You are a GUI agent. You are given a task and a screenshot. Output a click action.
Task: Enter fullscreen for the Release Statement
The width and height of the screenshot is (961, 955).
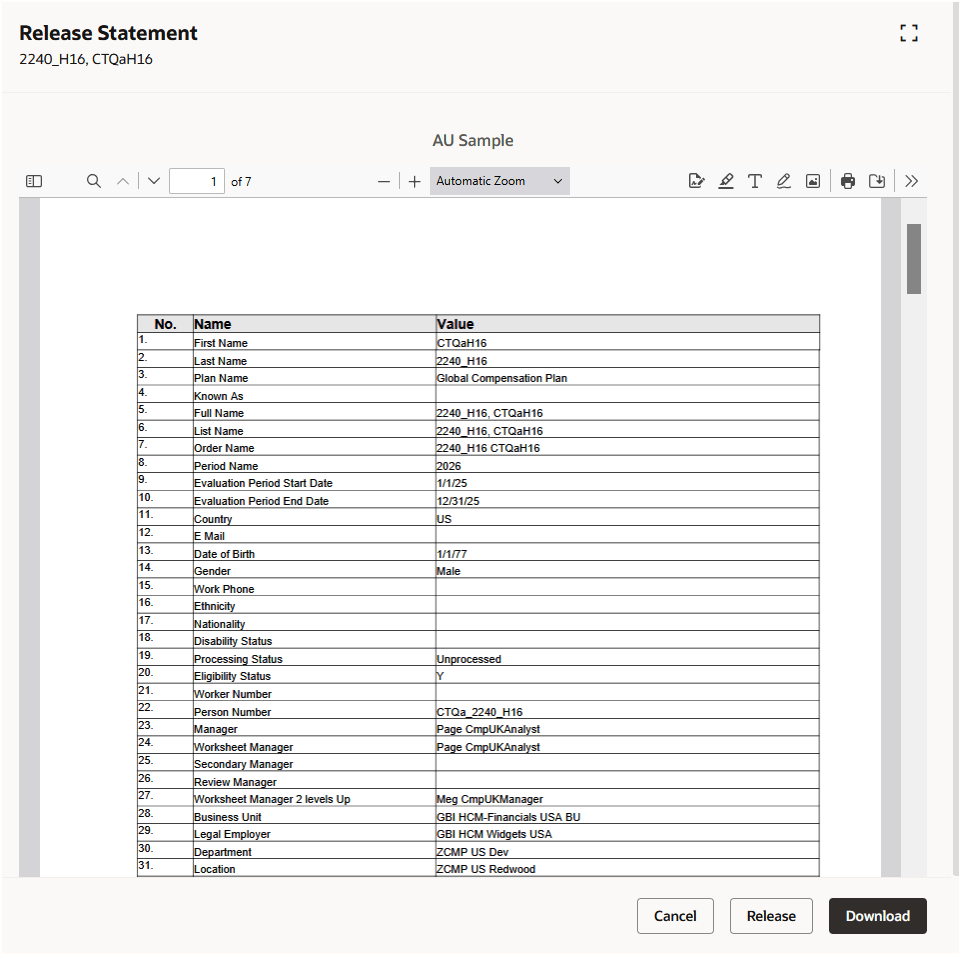tap(909, 32)
